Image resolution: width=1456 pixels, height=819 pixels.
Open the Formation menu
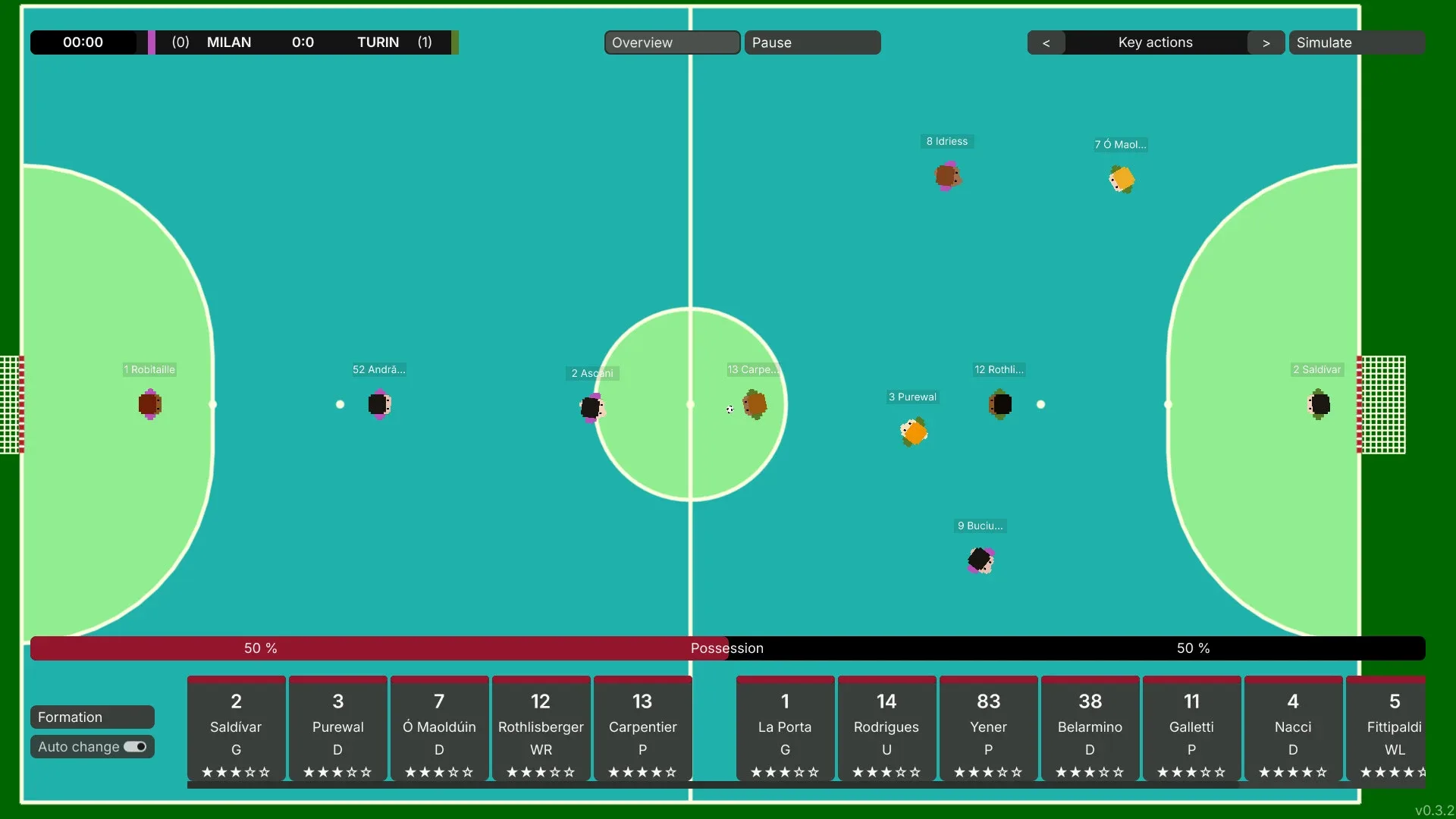tap(92, 717)
